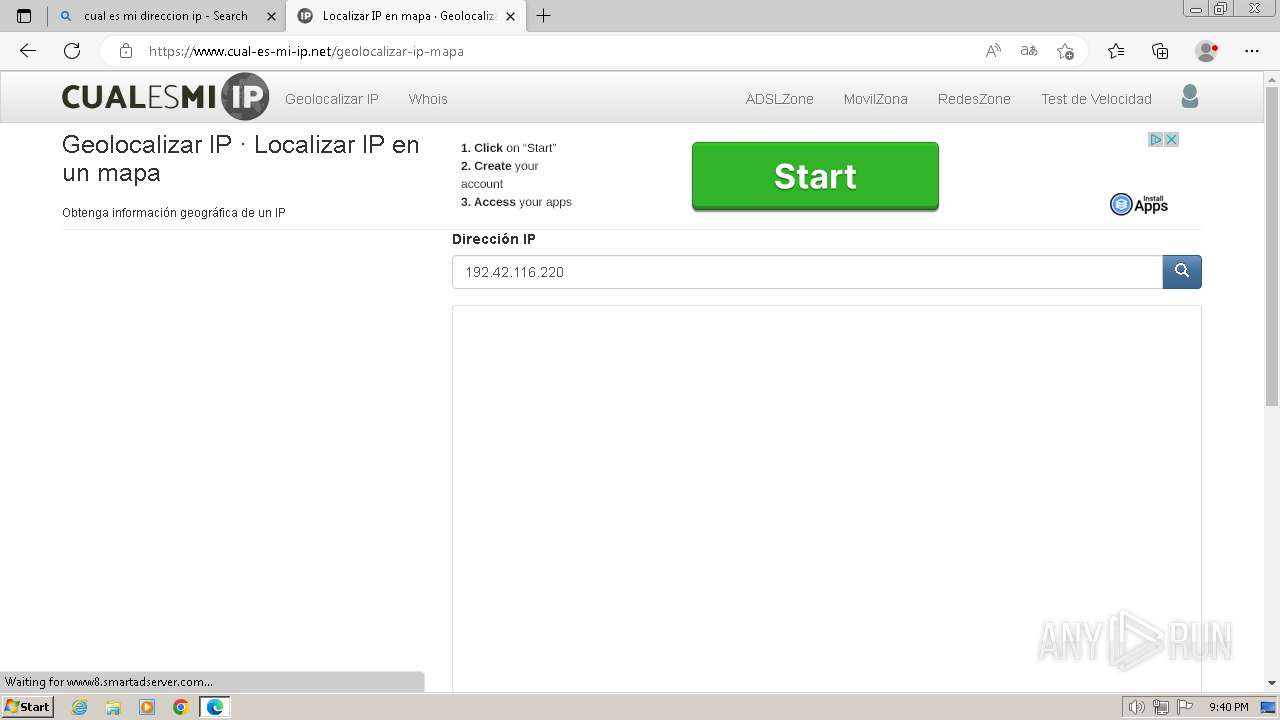
Task: Click the browser address bar URL
Action: [x=306, y=51]
